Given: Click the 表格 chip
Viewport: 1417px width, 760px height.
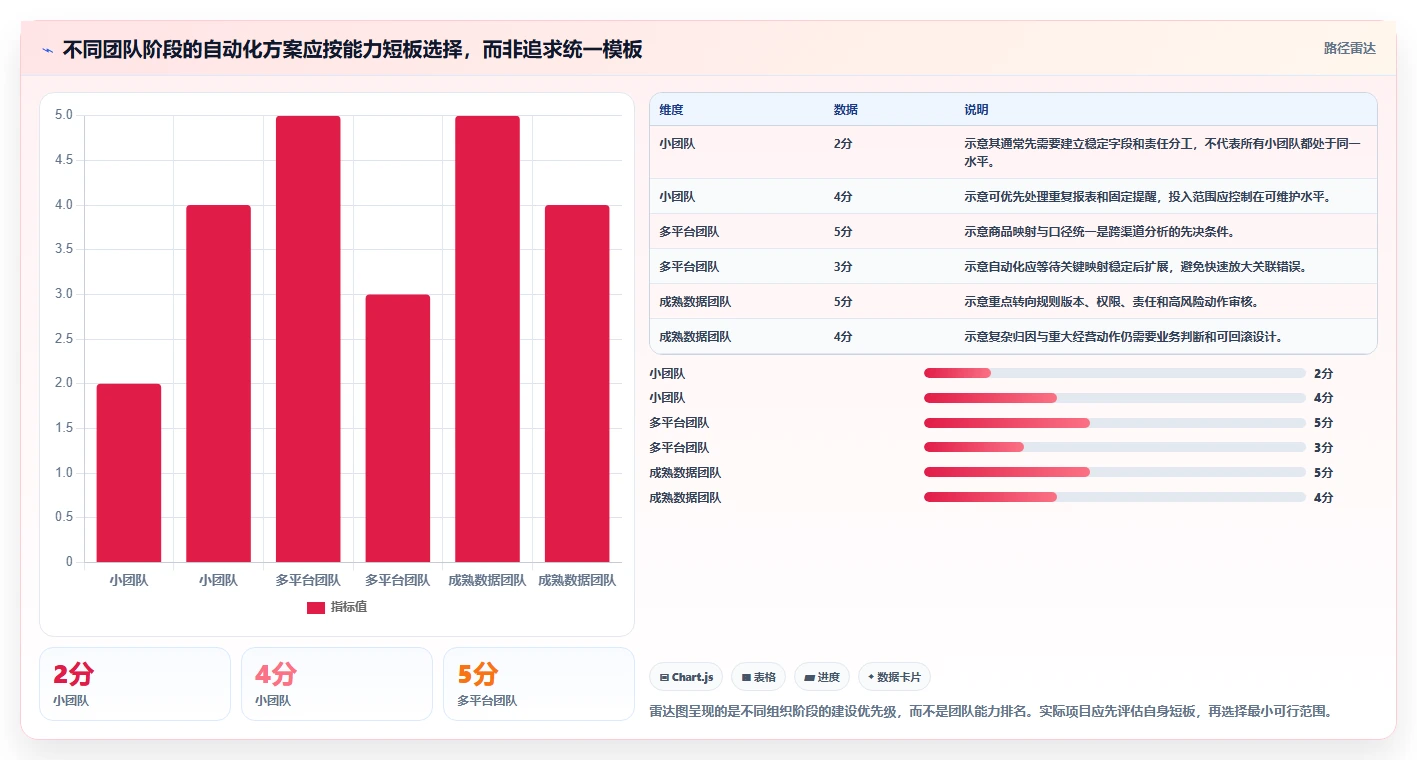Looking at the screenshot, I should tap(759, 677).
